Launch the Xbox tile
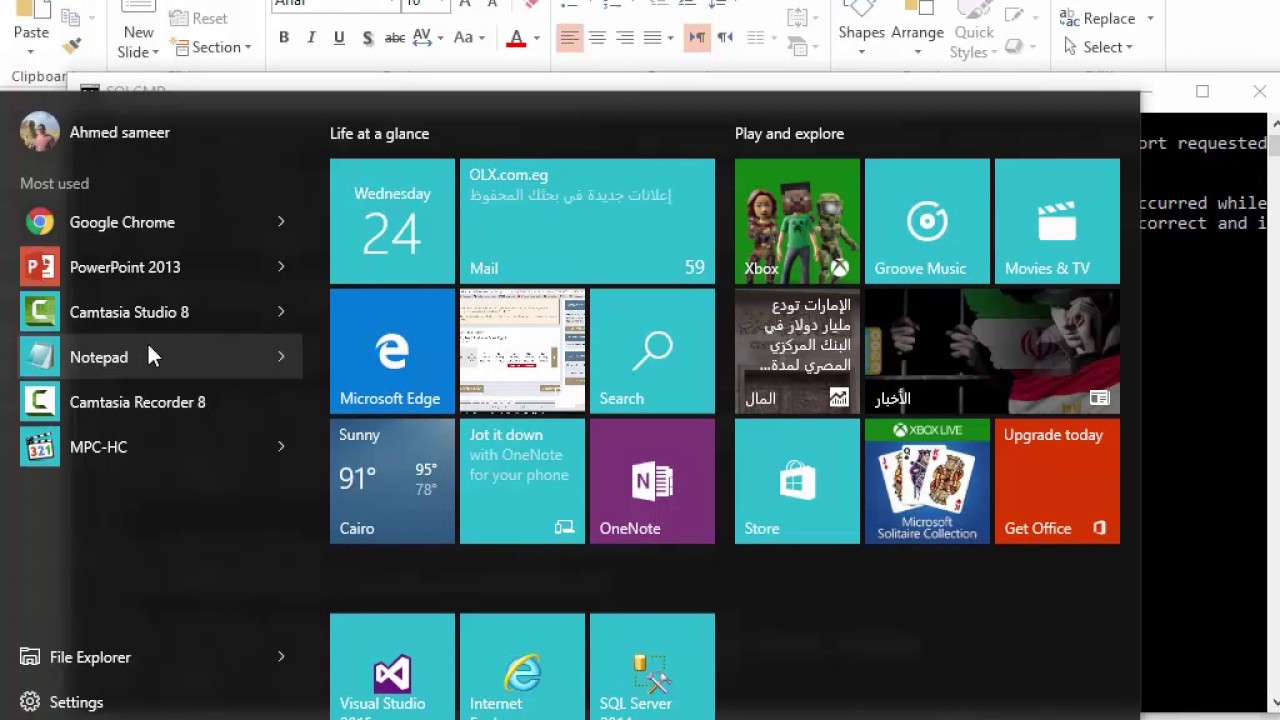This screenshot has width=1280, height=720. 797,221
